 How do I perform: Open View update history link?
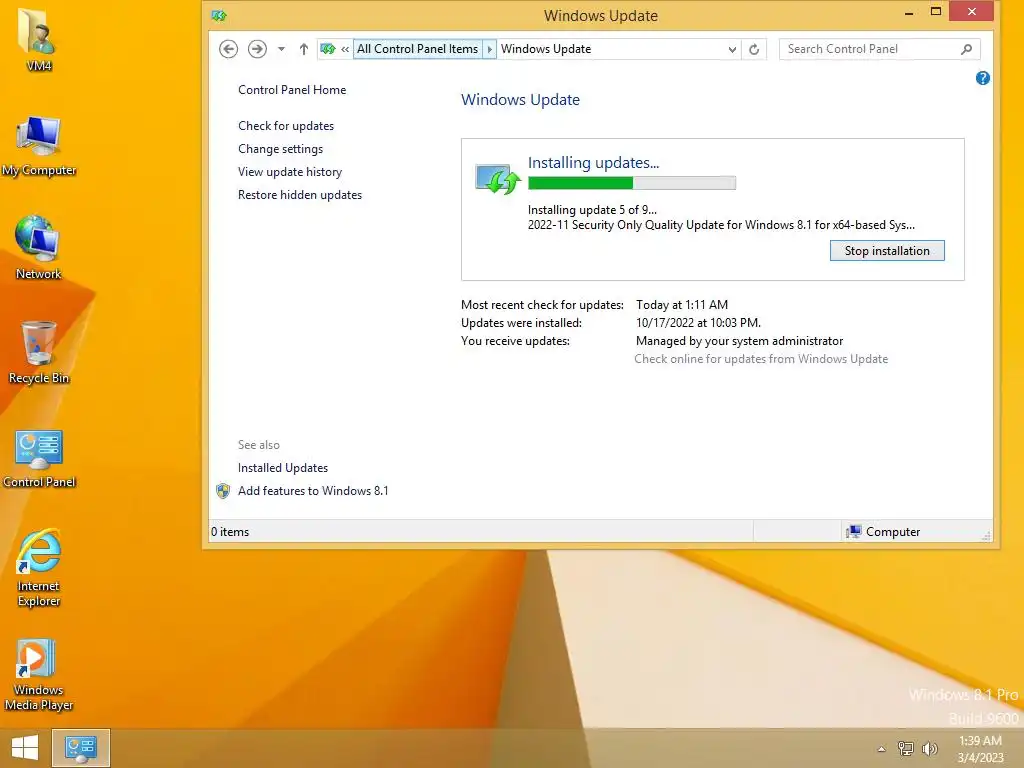point(290,172)
